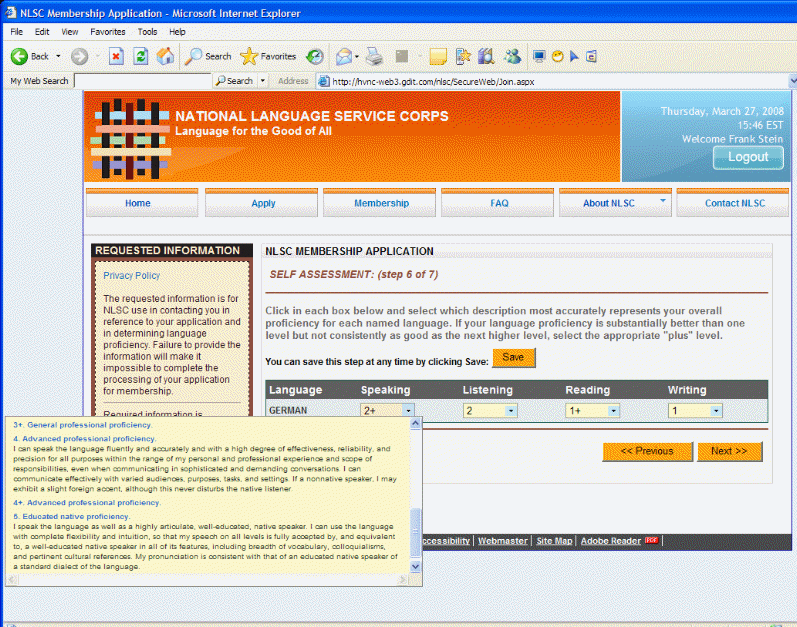
Task: Click the Forward arrow button
Action: 79,56
